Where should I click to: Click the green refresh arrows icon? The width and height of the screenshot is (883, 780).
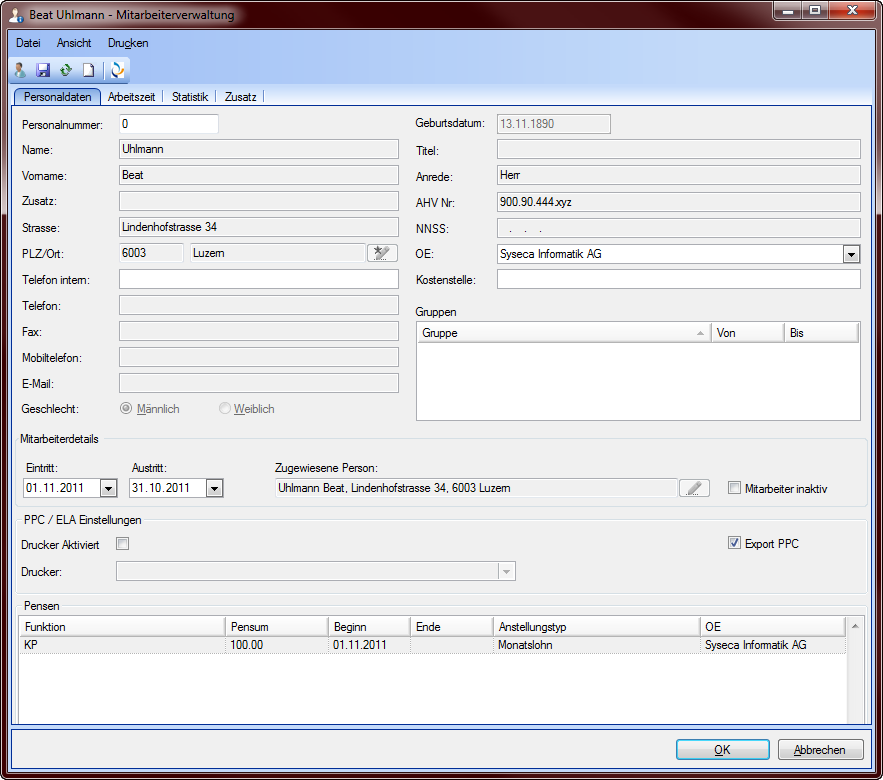point(66,70)
